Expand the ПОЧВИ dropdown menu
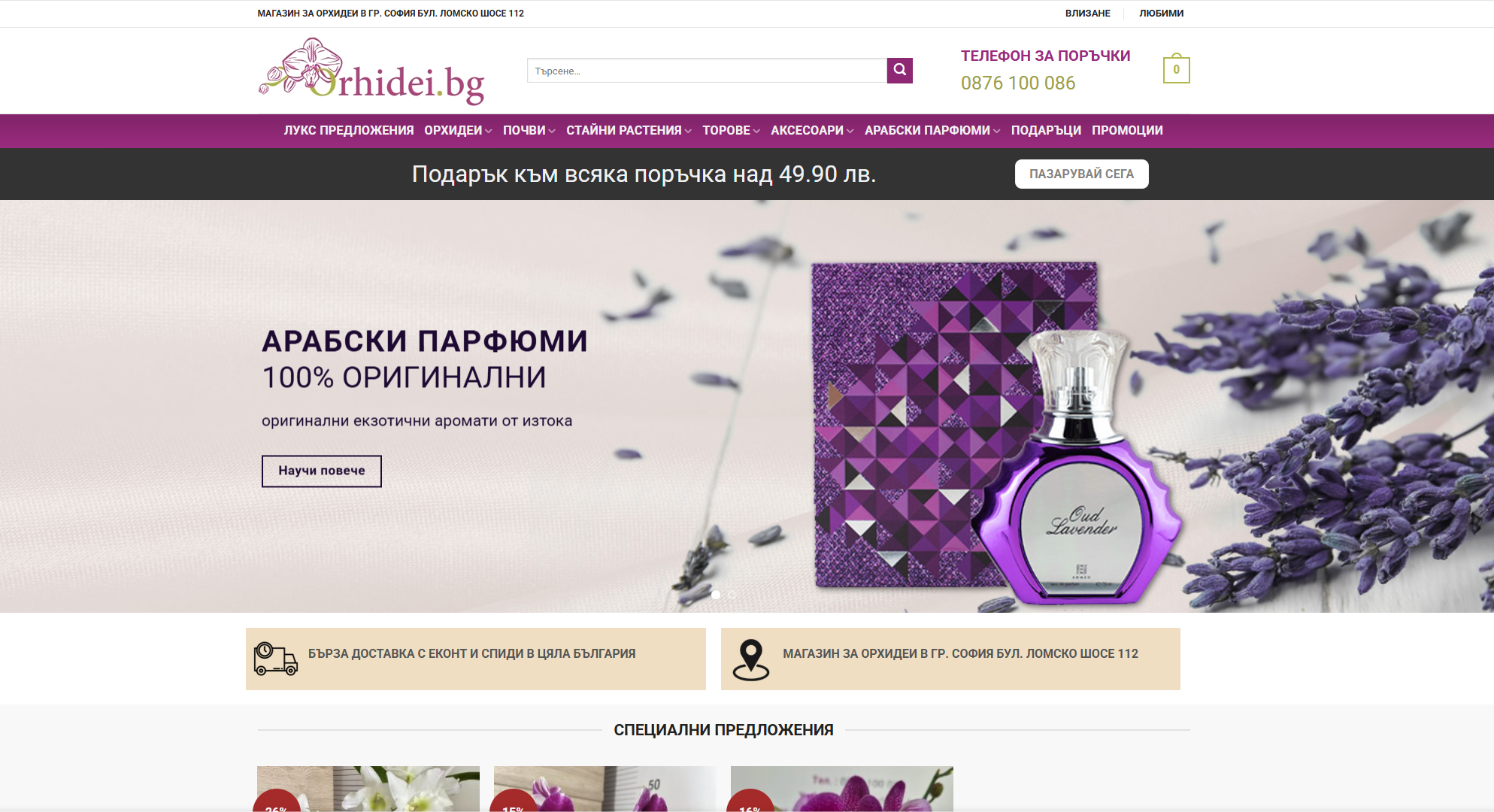The width and height of the screenshot is (1494, 812). [529, 131]
